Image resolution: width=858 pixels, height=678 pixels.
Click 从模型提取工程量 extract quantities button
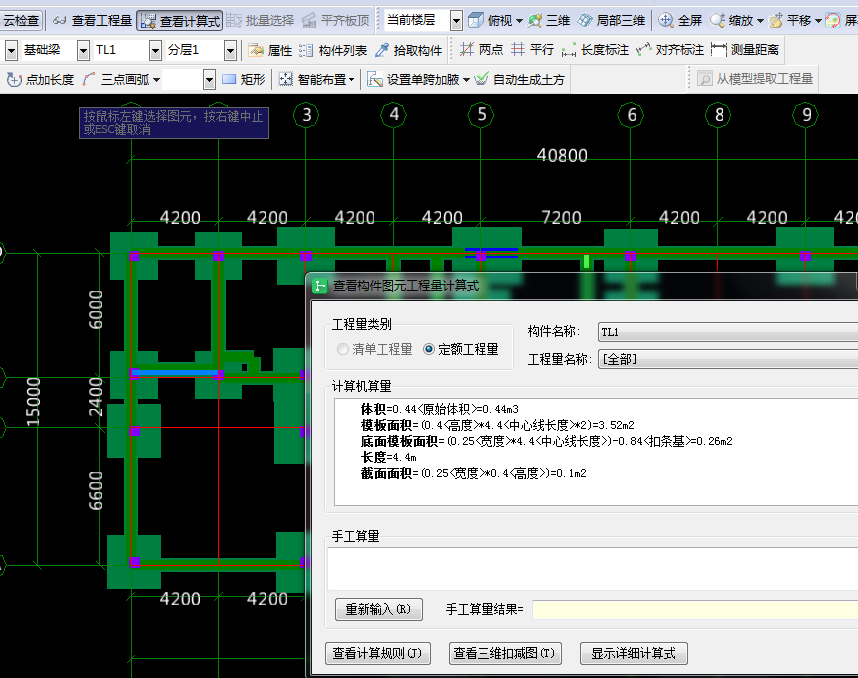[x=756, y=79]
